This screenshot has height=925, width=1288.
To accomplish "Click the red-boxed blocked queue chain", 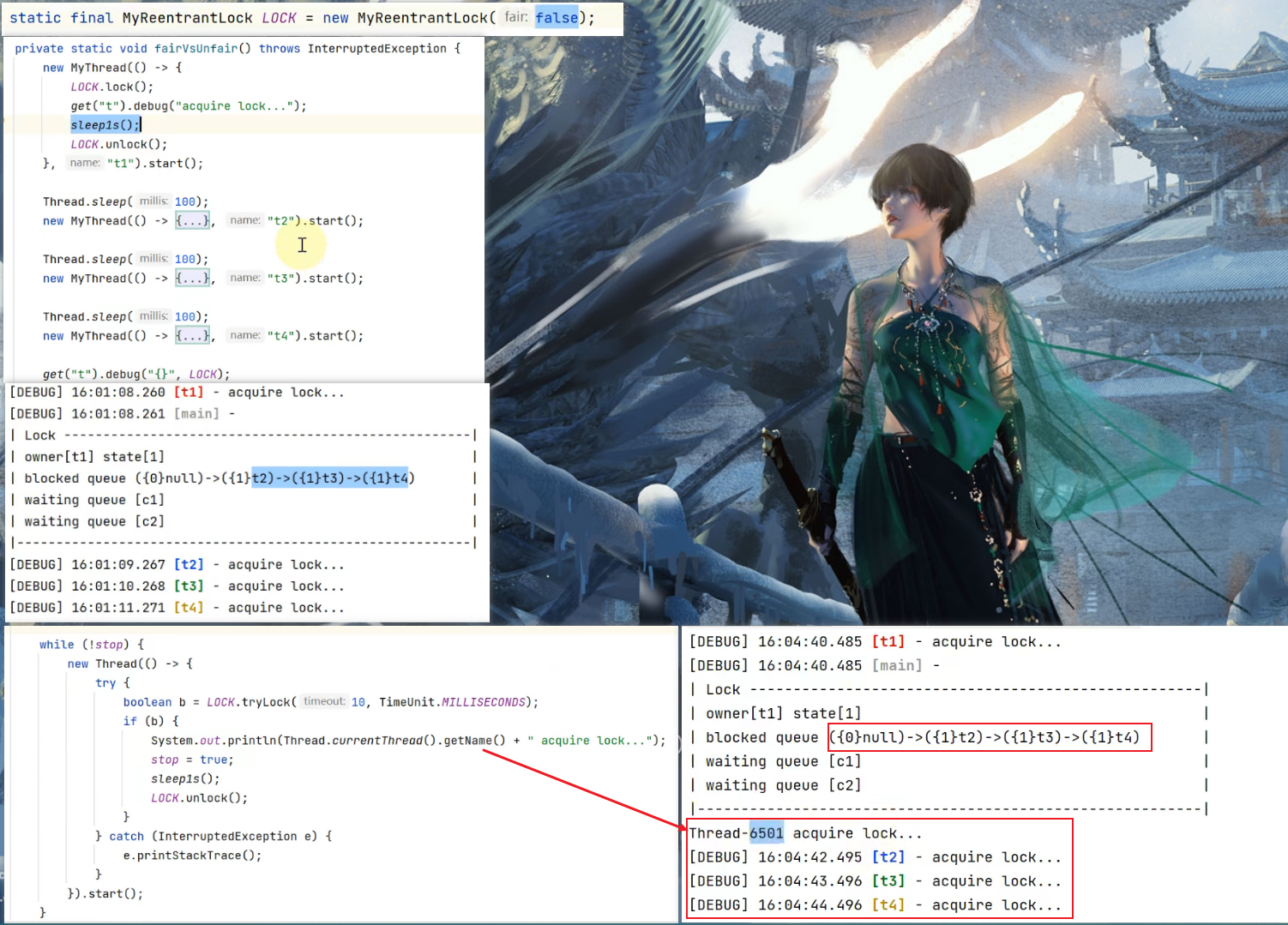I will pos(989,737).
